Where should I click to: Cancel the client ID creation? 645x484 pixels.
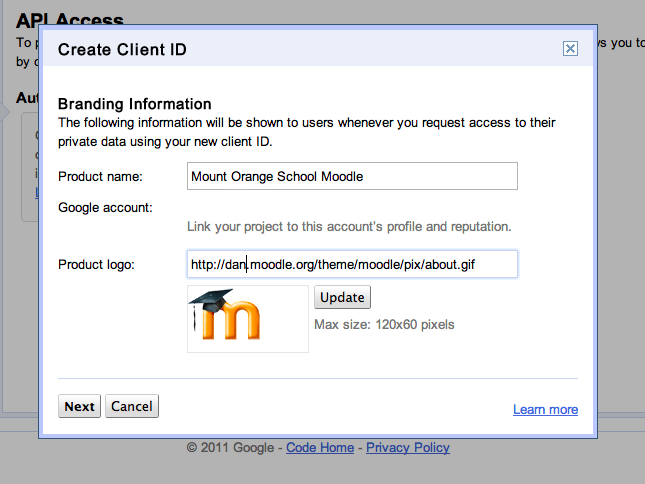pyautogui.click(x=132, y=406)
